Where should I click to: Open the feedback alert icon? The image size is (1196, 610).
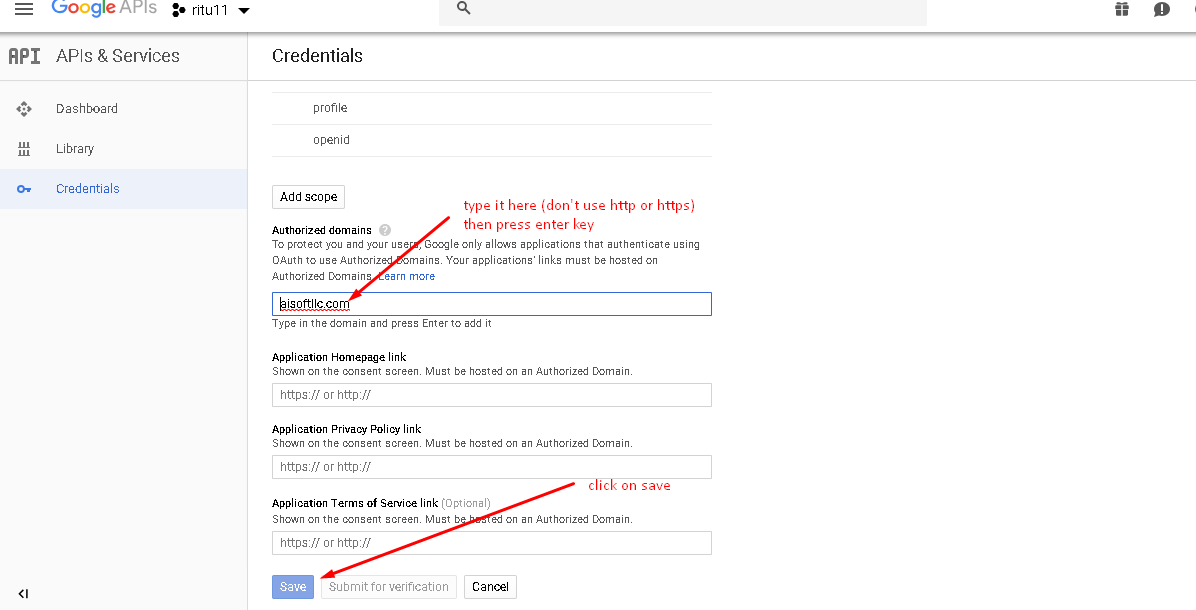click(x=1162, y=9)
